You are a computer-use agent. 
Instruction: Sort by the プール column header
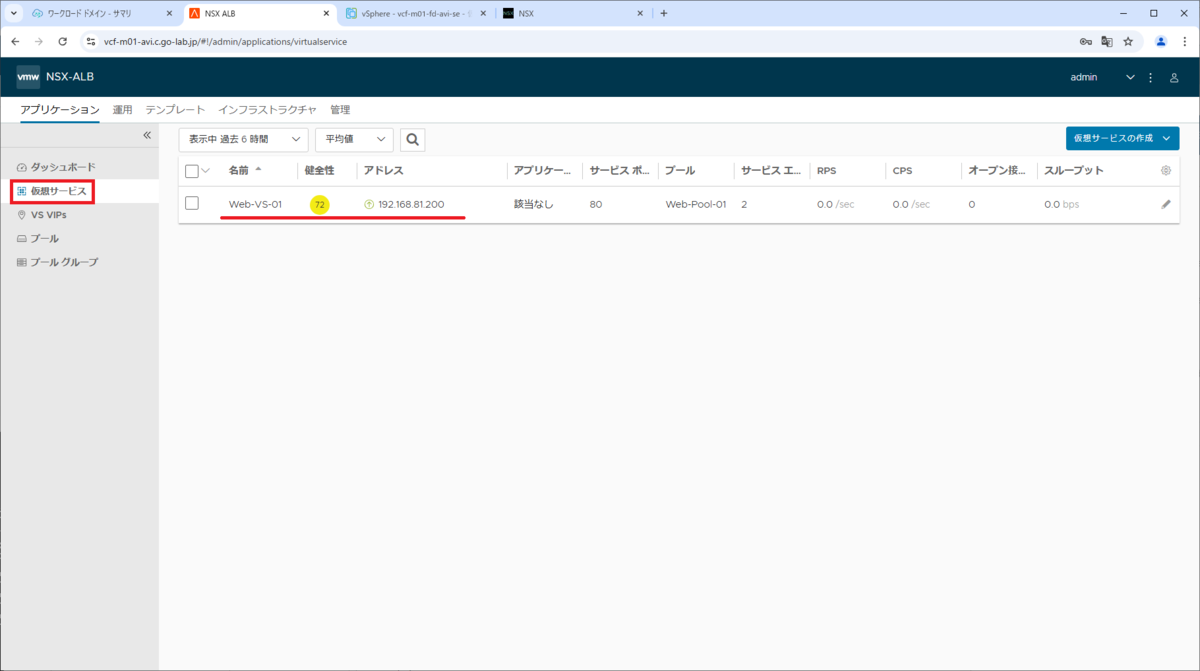pyautogui.click(x=680, y=171)
